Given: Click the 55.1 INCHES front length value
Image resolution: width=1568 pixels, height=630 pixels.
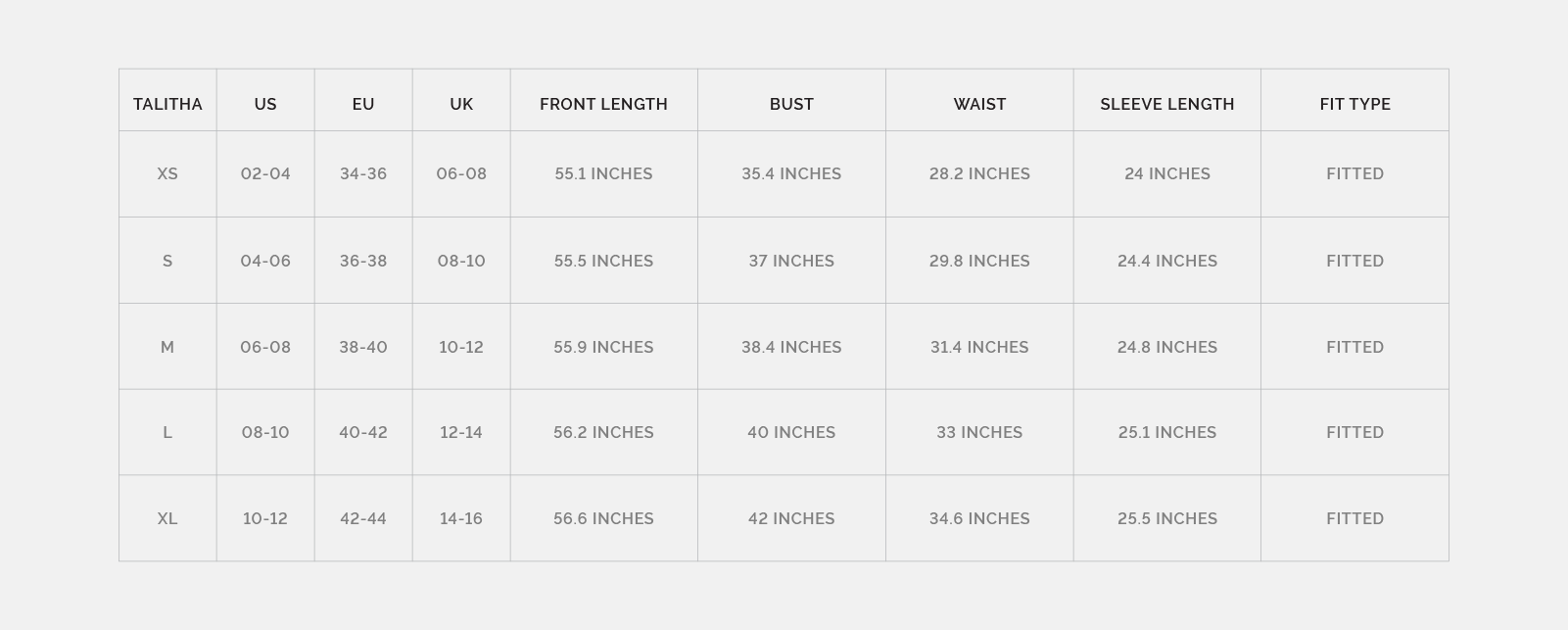Looking at the screenshot, I should click(x=603, y=173).
